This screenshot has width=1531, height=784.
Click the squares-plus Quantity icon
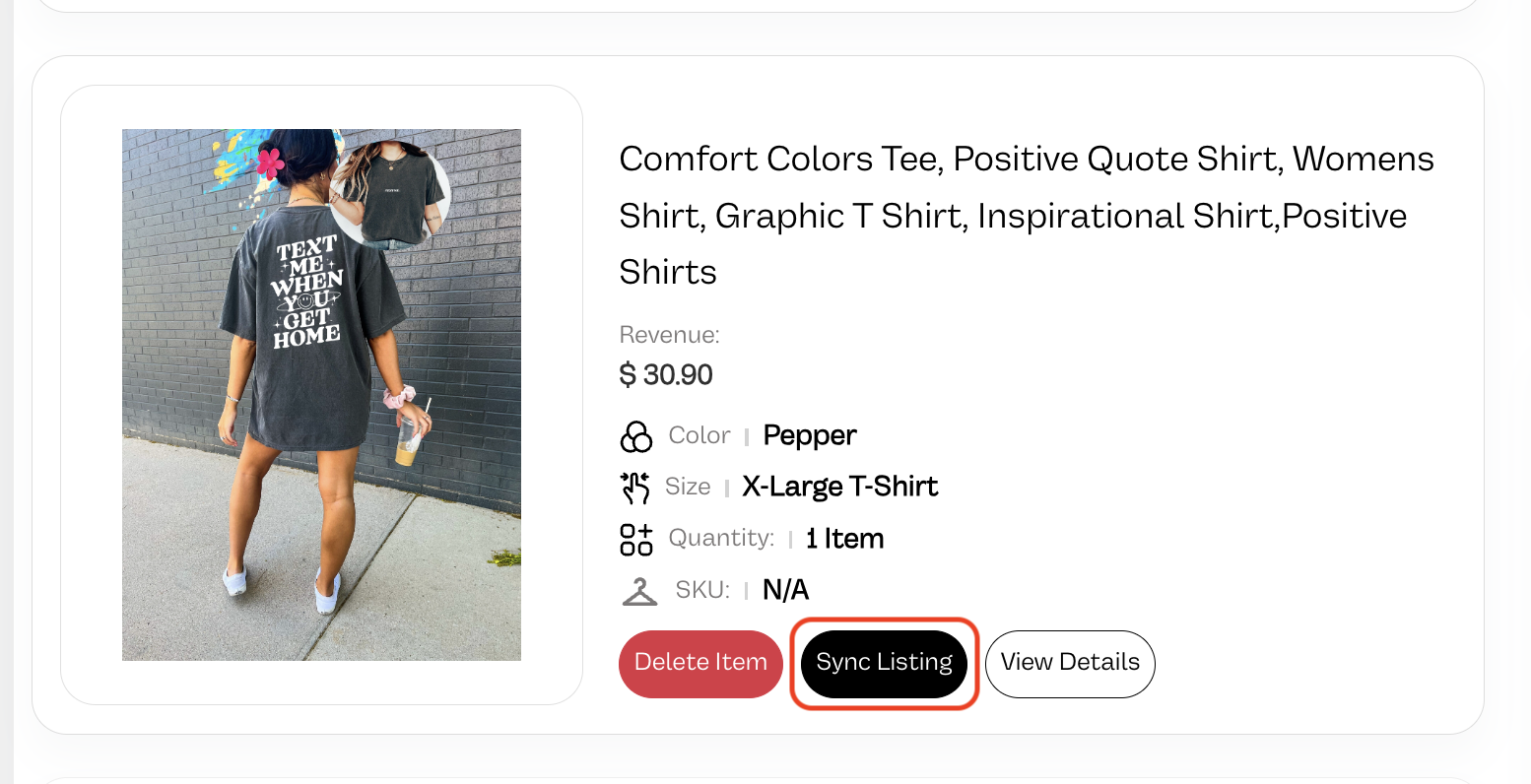(x=636, y=539)
